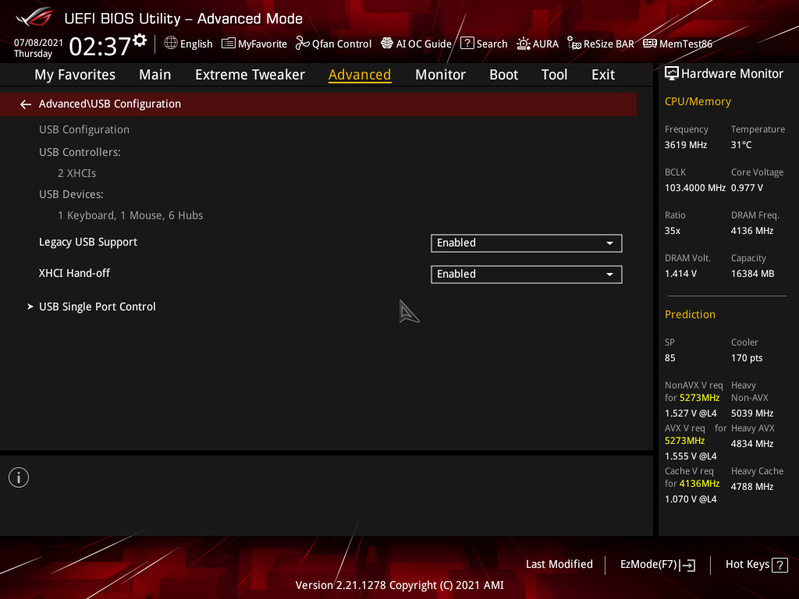Click the EzMode exit arrow icon
799x599 pixels.
(687, 565)
